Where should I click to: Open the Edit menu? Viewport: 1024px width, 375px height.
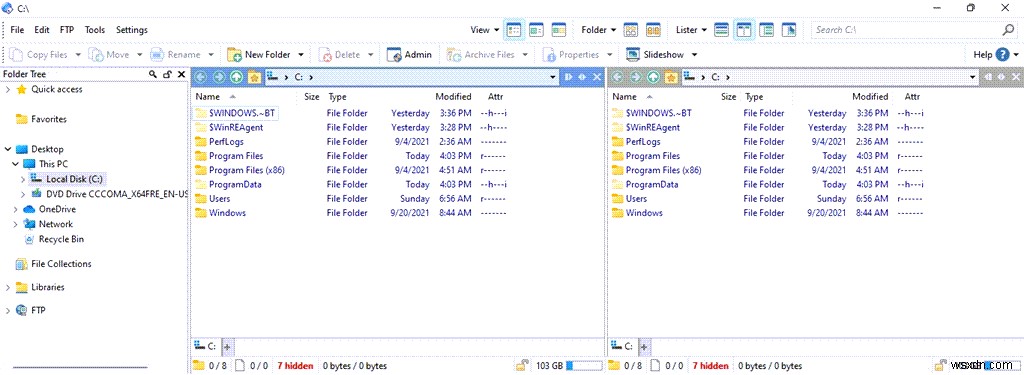tap(42, 29)
